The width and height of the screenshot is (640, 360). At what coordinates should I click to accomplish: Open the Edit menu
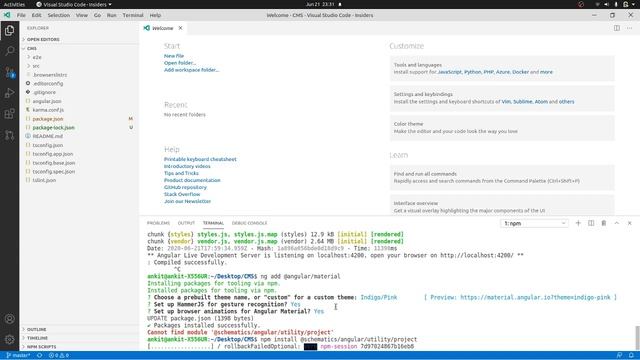coord(36,15)
